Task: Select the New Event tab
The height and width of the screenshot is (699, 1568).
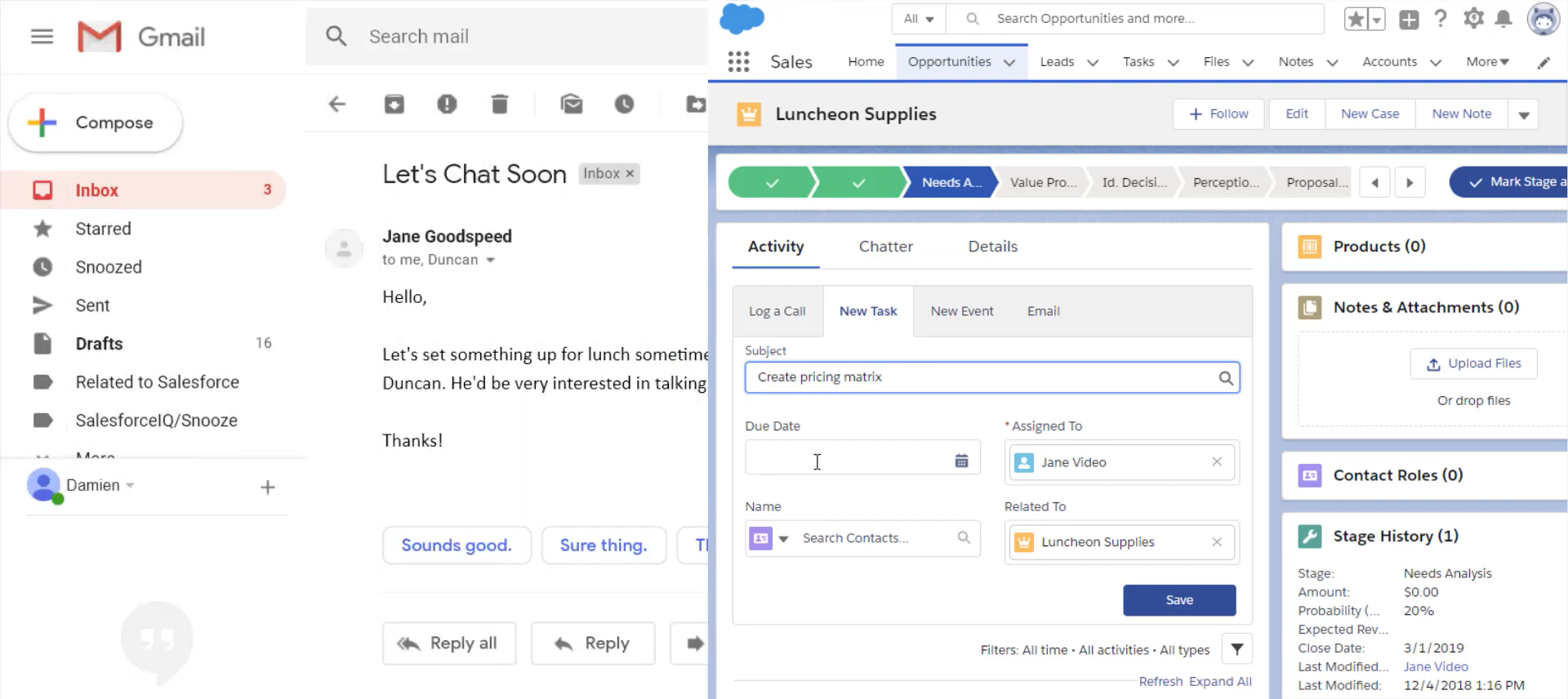Action: (x=962, y=311)
